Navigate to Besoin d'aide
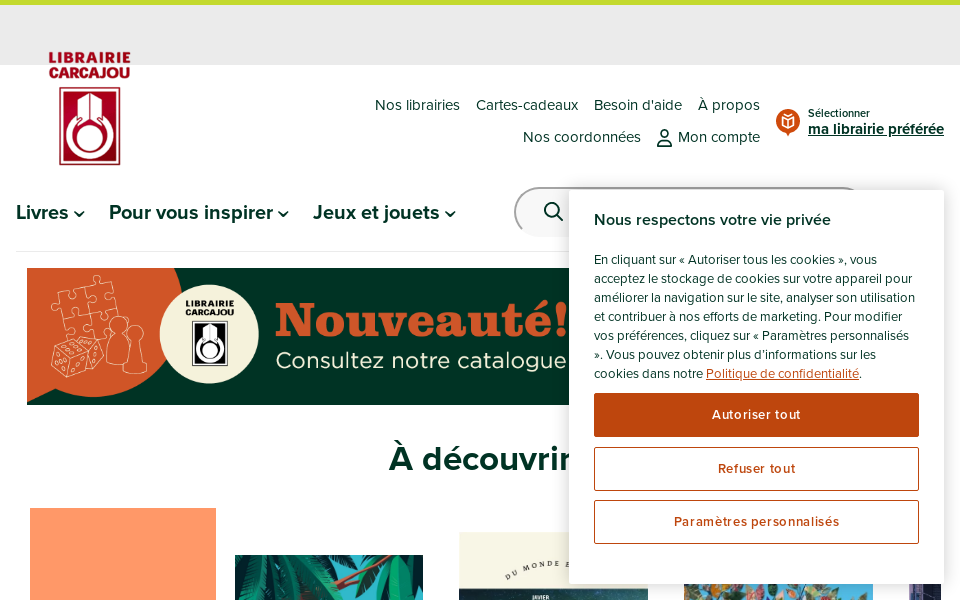Viewport: 960px width, 600px height. click(x=637, y=105)
